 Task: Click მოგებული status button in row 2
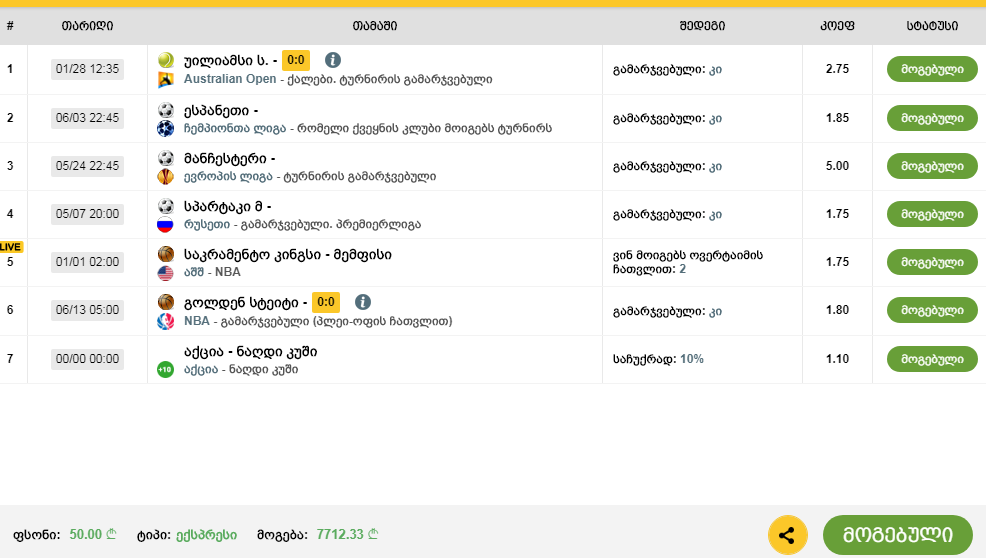[932, 118]
